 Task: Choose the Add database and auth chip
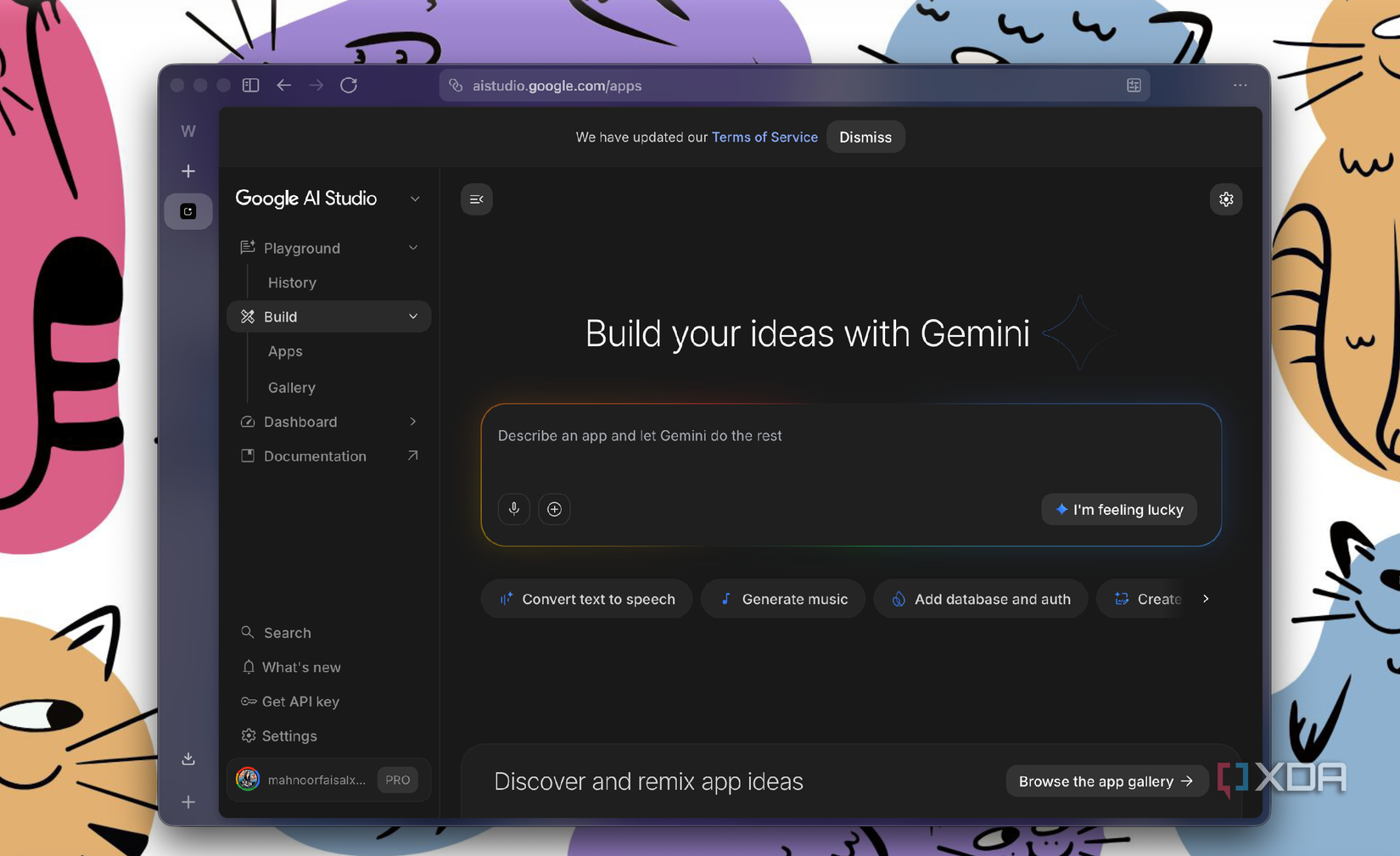click(x=981, y=599)
